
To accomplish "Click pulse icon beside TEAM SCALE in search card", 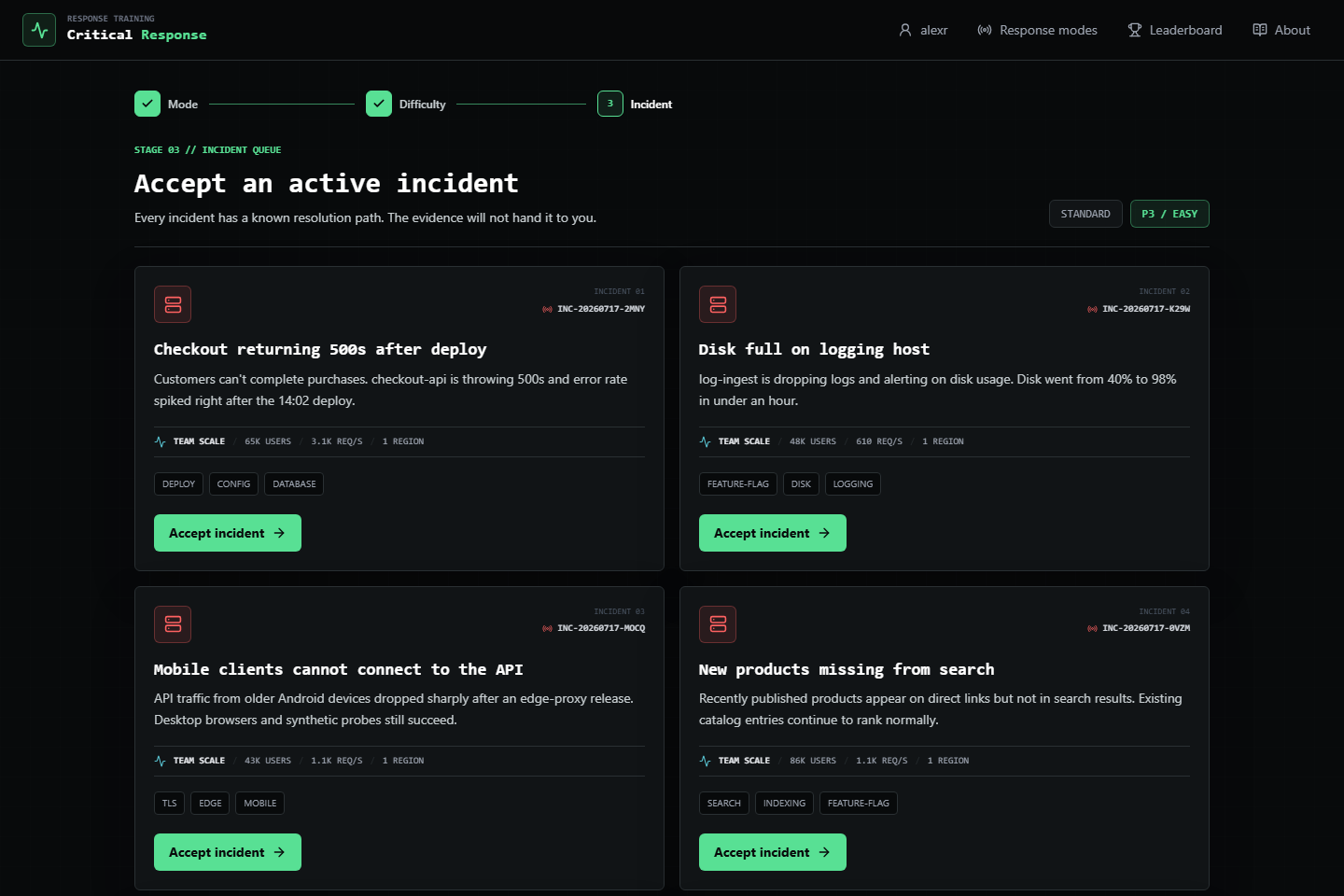I will point(705,761).
